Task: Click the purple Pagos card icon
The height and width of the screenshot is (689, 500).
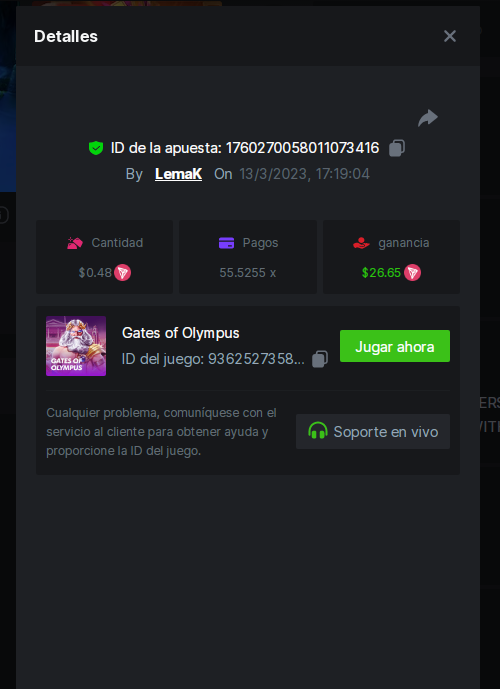Action: coord(226,243)
